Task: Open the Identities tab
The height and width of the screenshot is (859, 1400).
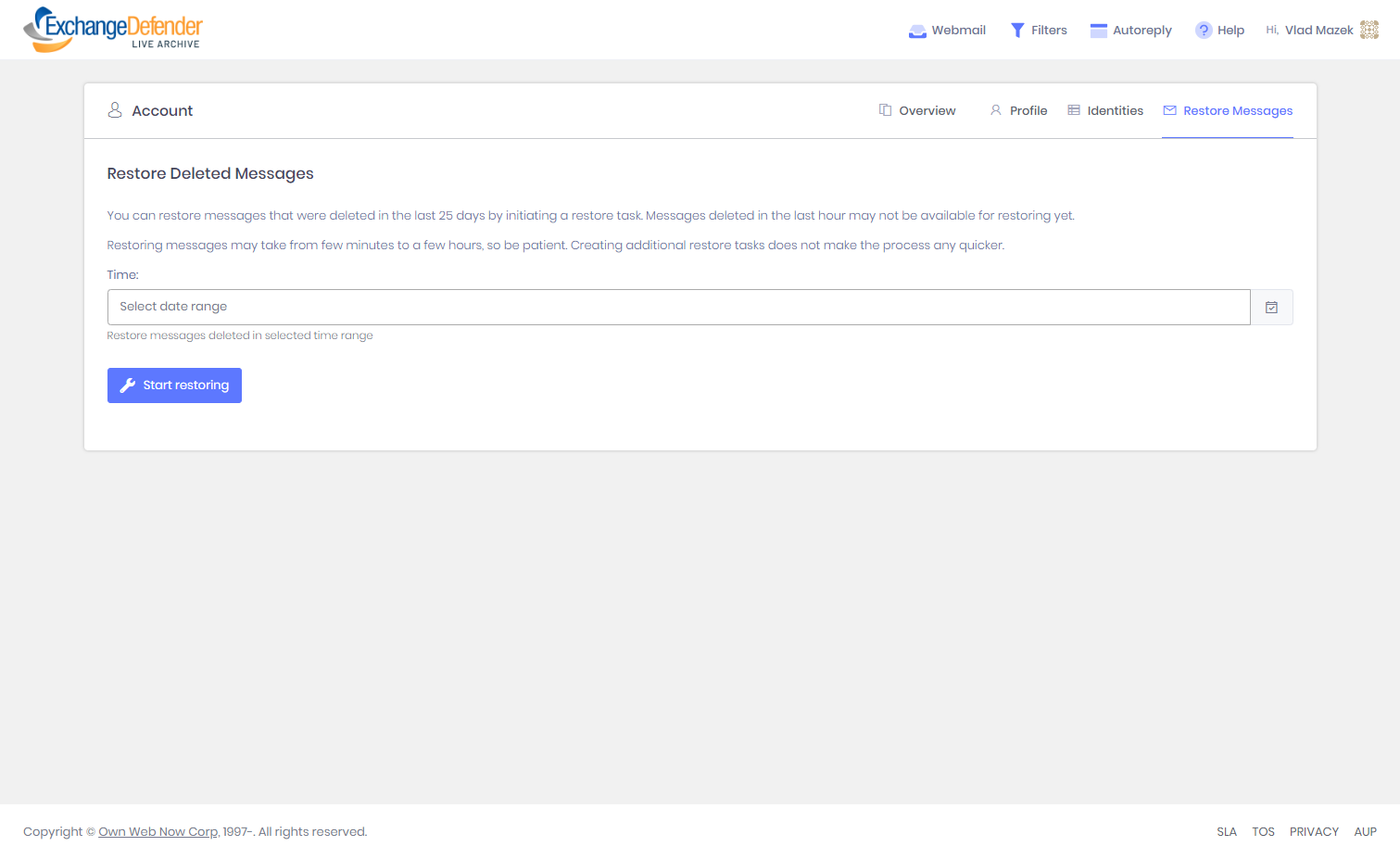Action: click(x=1105, y=111)
